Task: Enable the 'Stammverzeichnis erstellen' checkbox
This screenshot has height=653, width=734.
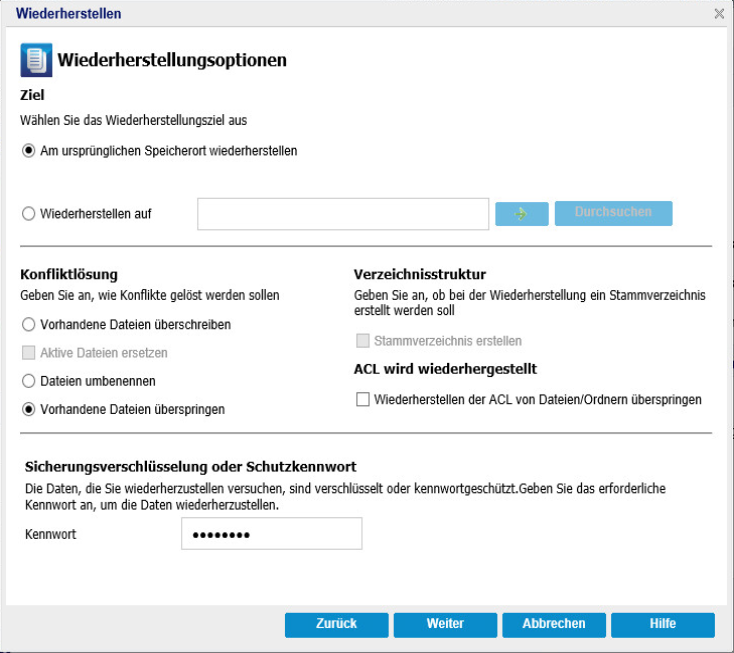Action: point(362,341)
